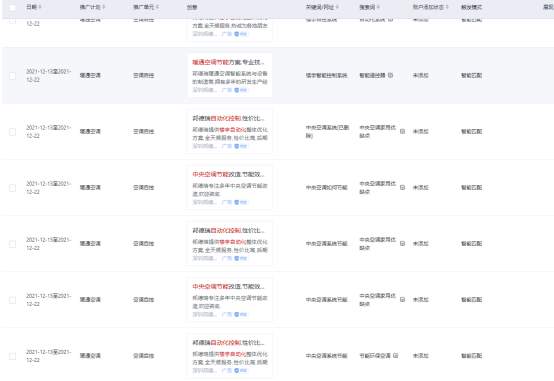Screen dimensions: 554x381
Task: Click 空调自控 unit in 中央空调如何节能 row
Action: [143, 187]
